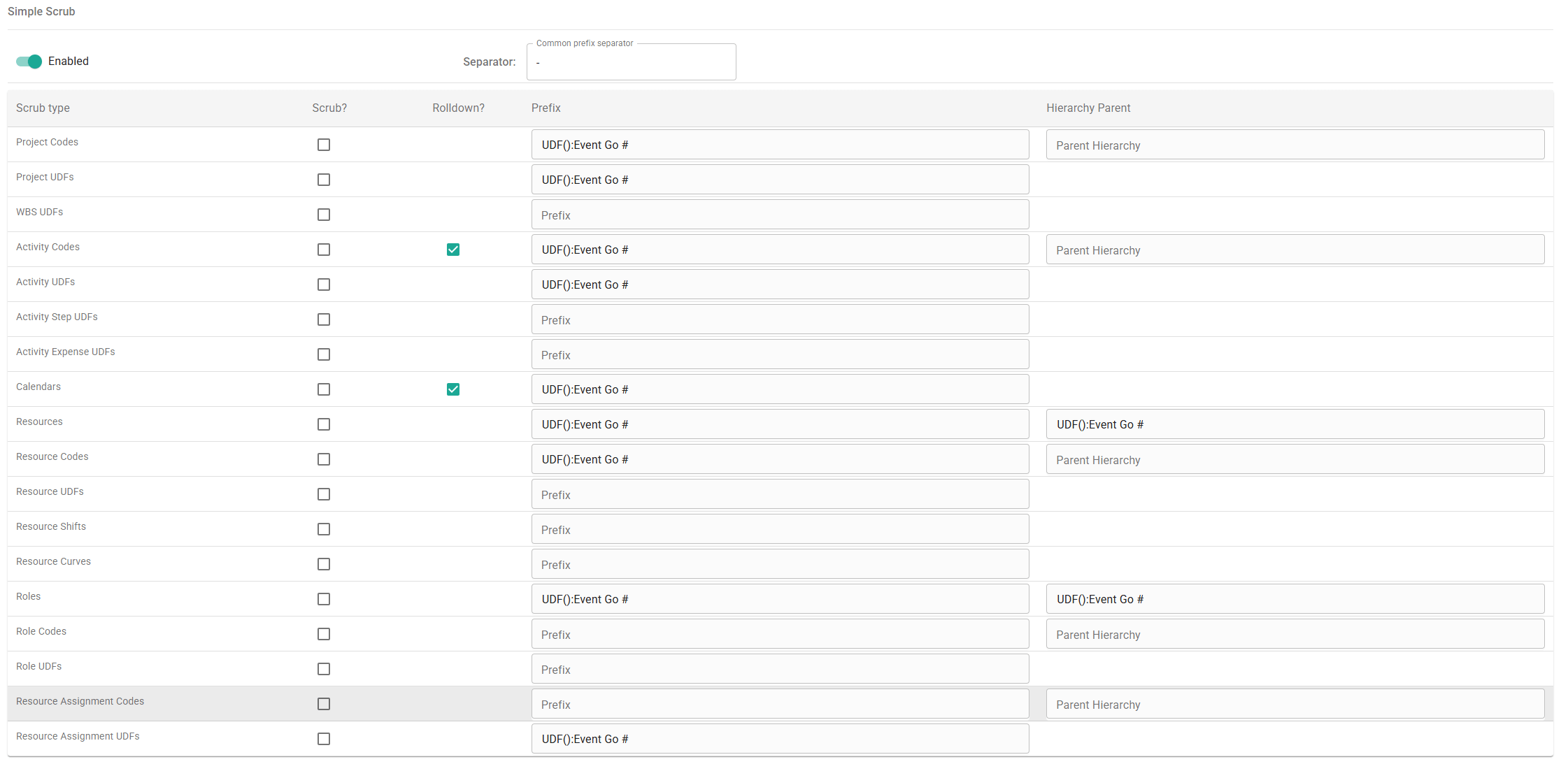Check the Project Codes scrub checkbox
The height and width of the screenshot is (771, 1568).
pos(324,145)
